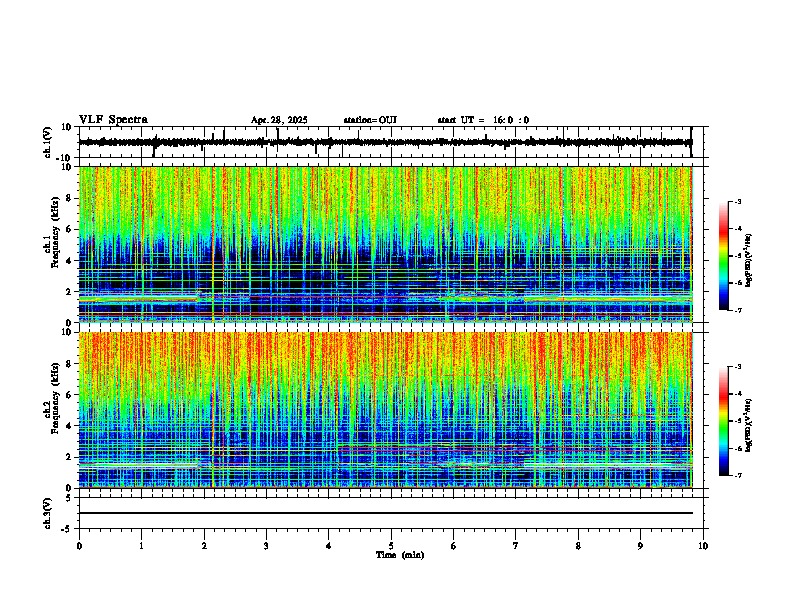Click the upper color scale's log(PSD) unit label
Image resolution: width=792 pixels, height=612 pixels.
749,261
